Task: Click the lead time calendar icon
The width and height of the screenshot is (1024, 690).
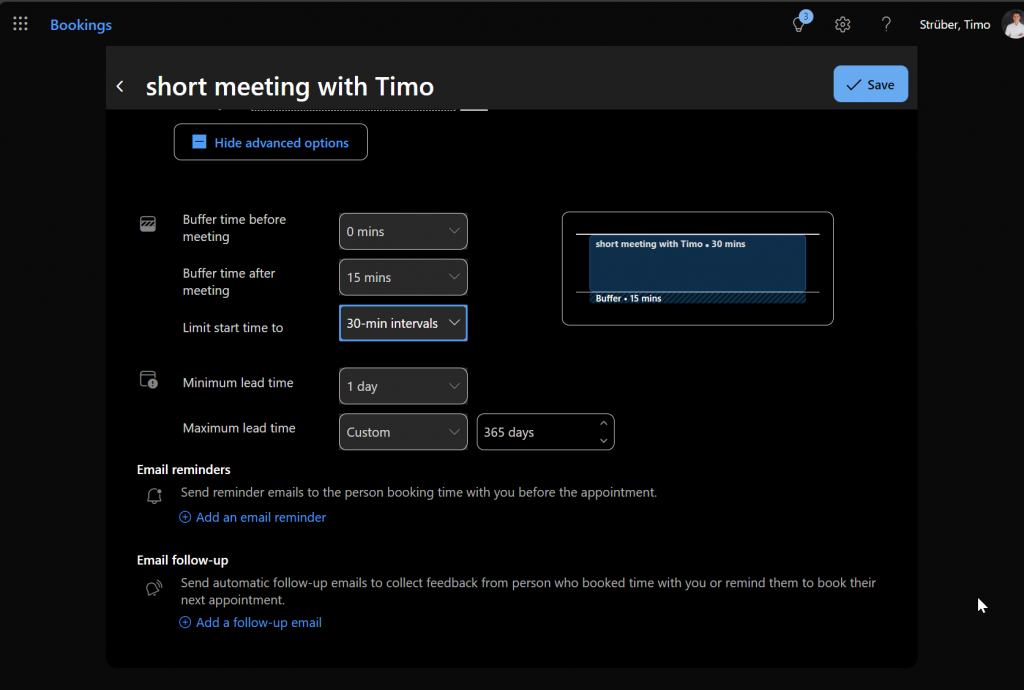Action: [x=148, y=380]
